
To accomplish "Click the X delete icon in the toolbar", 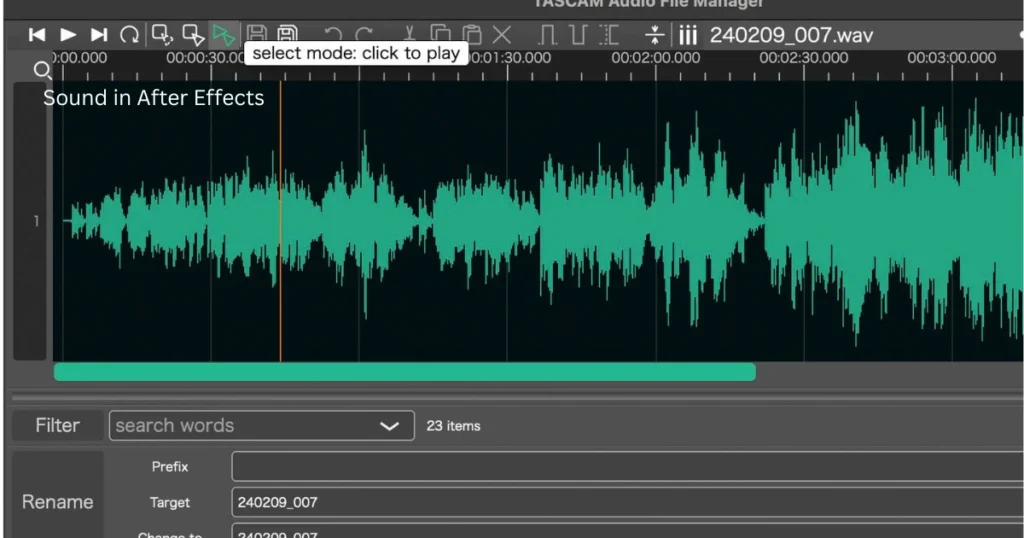I will [502, 35].
